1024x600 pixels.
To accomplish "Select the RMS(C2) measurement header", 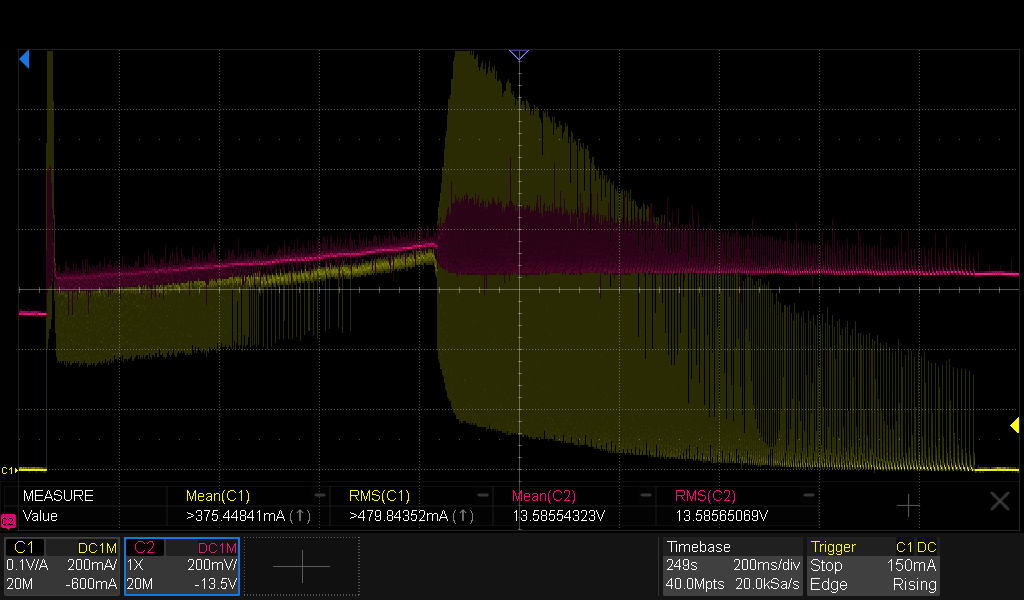I will coord(705,496).
